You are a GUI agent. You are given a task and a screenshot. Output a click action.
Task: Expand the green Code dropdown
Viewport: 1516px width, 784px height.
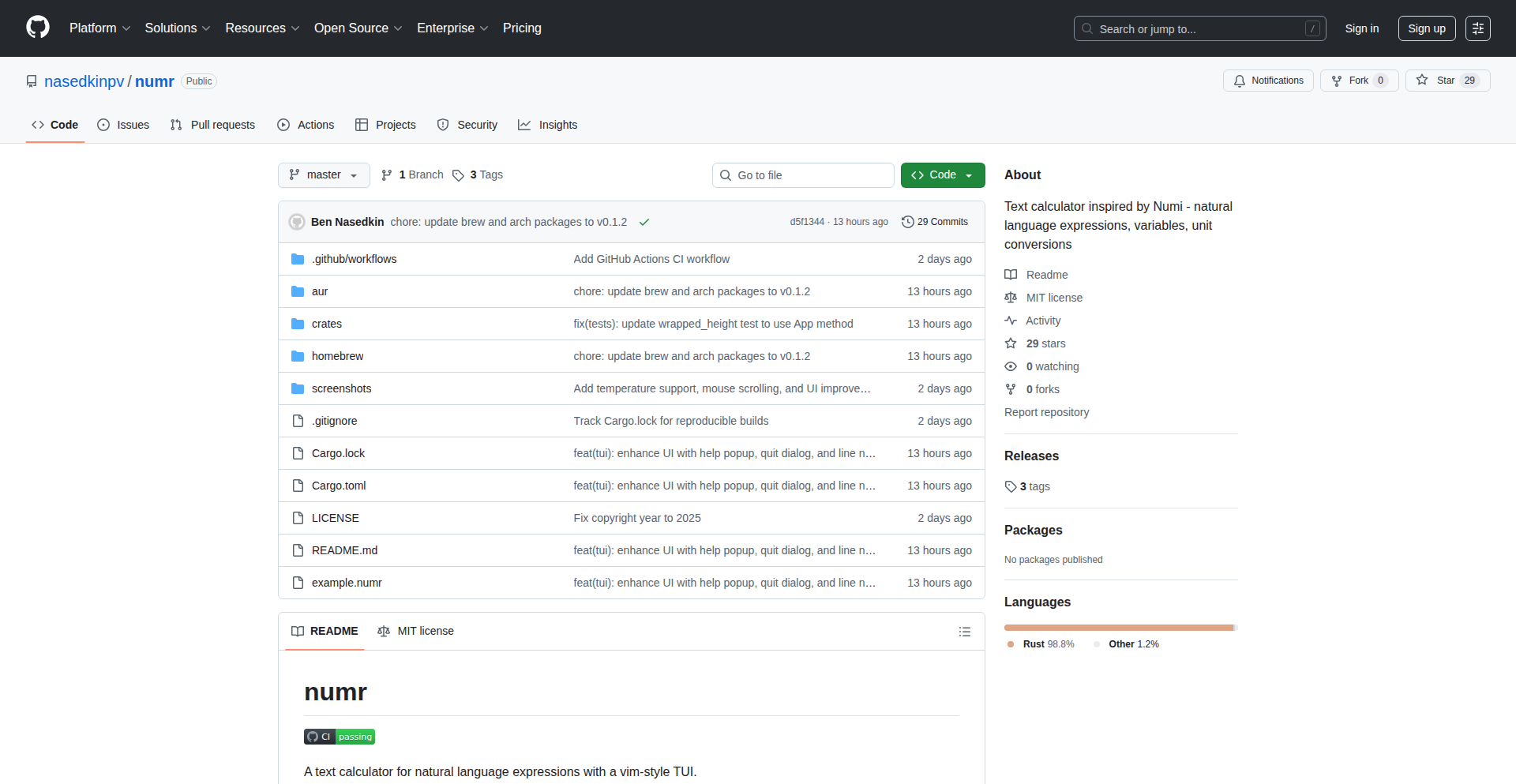[x=942, y=175]
